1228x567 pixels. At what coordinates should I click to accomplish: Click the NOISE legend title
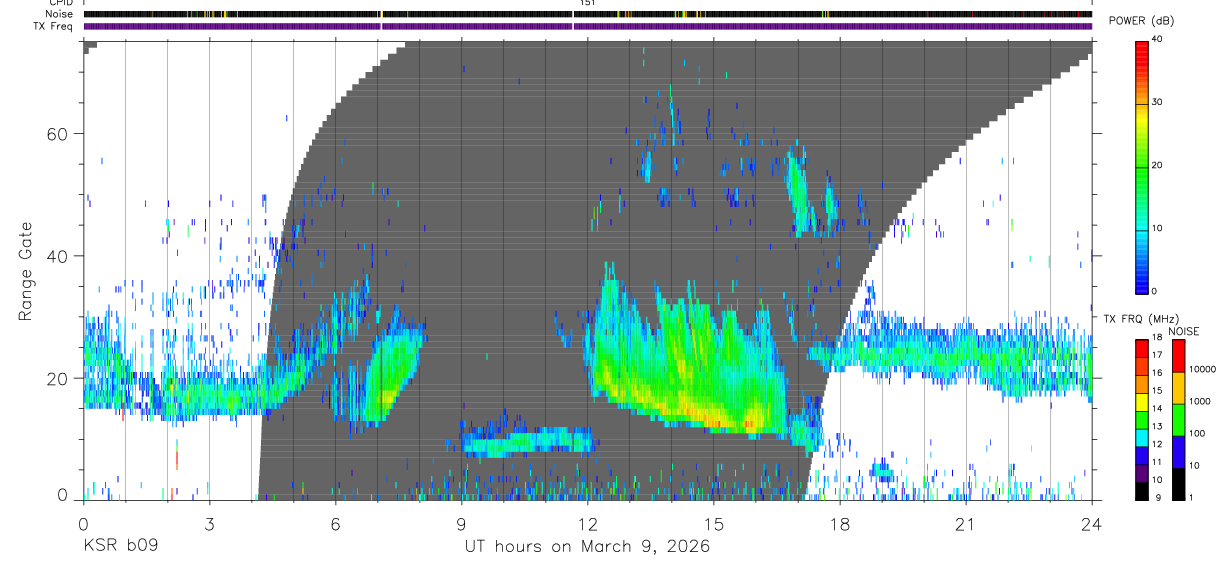1184,331
